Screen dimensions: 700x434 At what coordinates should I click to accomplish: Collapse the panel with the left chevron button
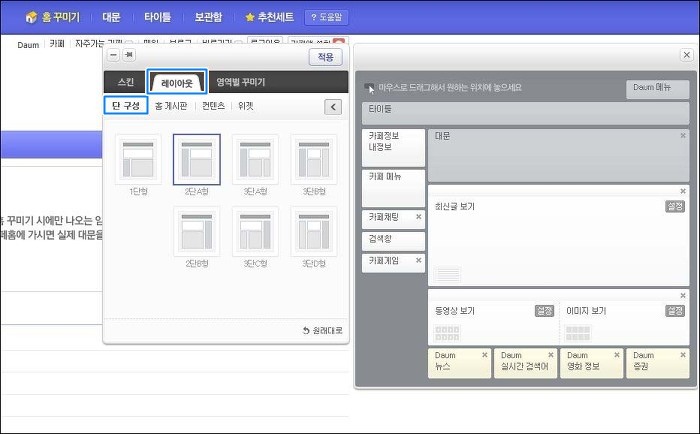tap(333, 107)
